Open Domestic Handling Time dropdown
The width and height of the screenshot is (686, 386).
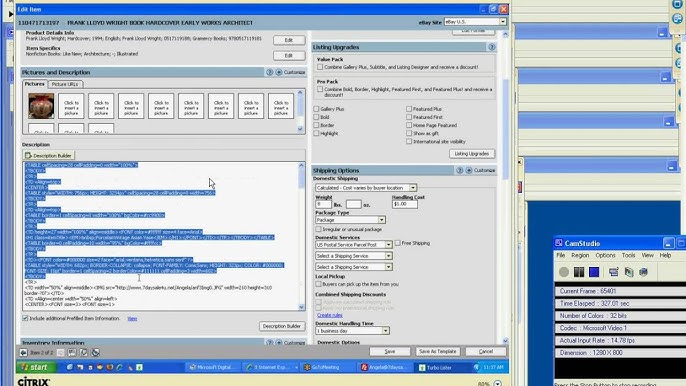[385, 331]
